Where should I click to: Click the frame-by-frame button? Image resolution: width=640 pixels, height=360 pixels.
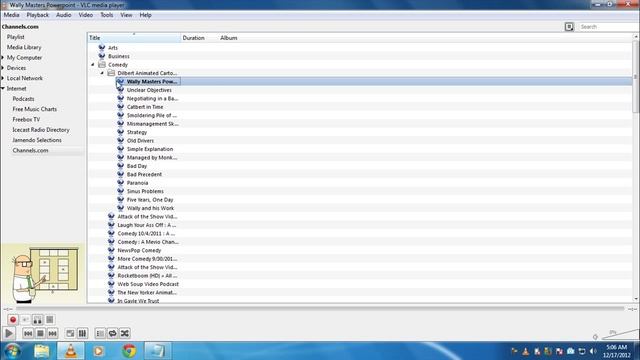coord(50,320)
